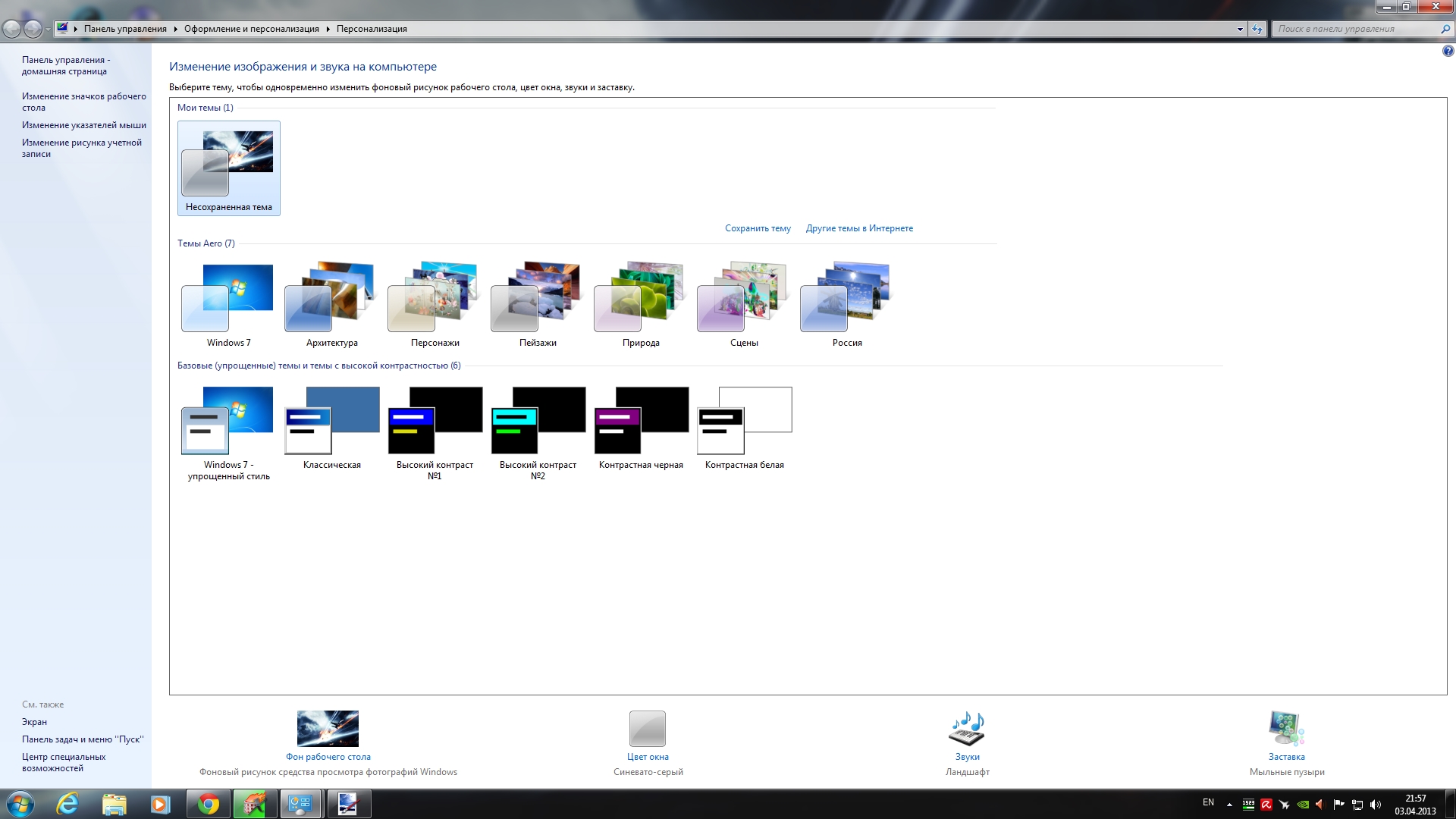Open Изменение значков рабочего стола
The height and width of the screenshot is (819, 1456).
[x=83, y=102]
